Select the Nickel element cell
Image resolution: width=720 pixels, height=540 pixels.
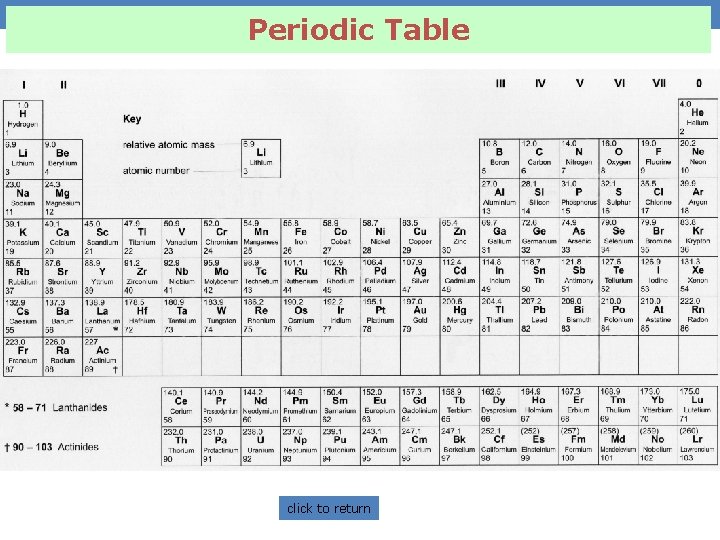click(380, 238)
